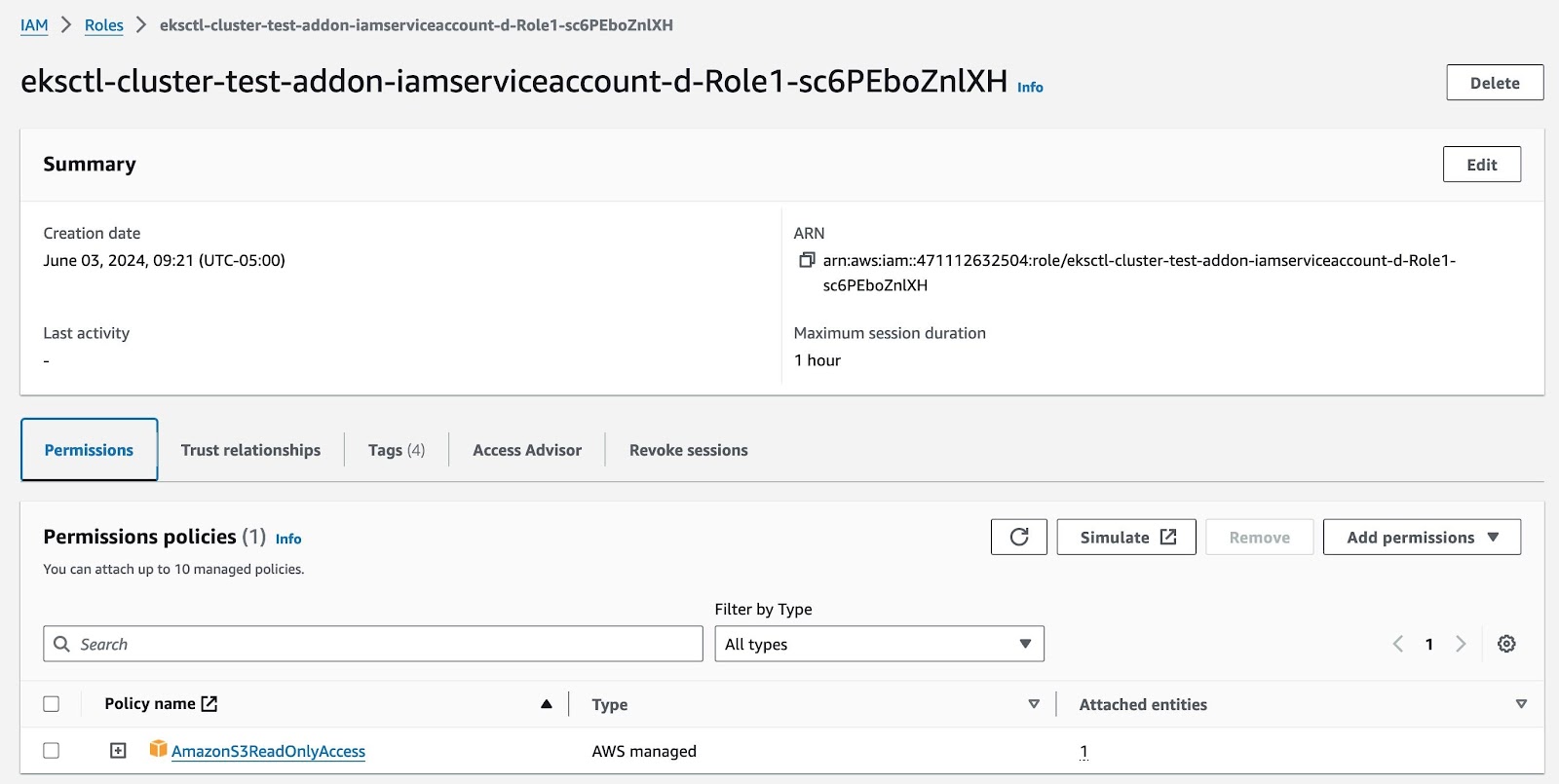Click the Simulate button
Image resolution: width=1559 pixels, height=784 pixels.
1126,538
